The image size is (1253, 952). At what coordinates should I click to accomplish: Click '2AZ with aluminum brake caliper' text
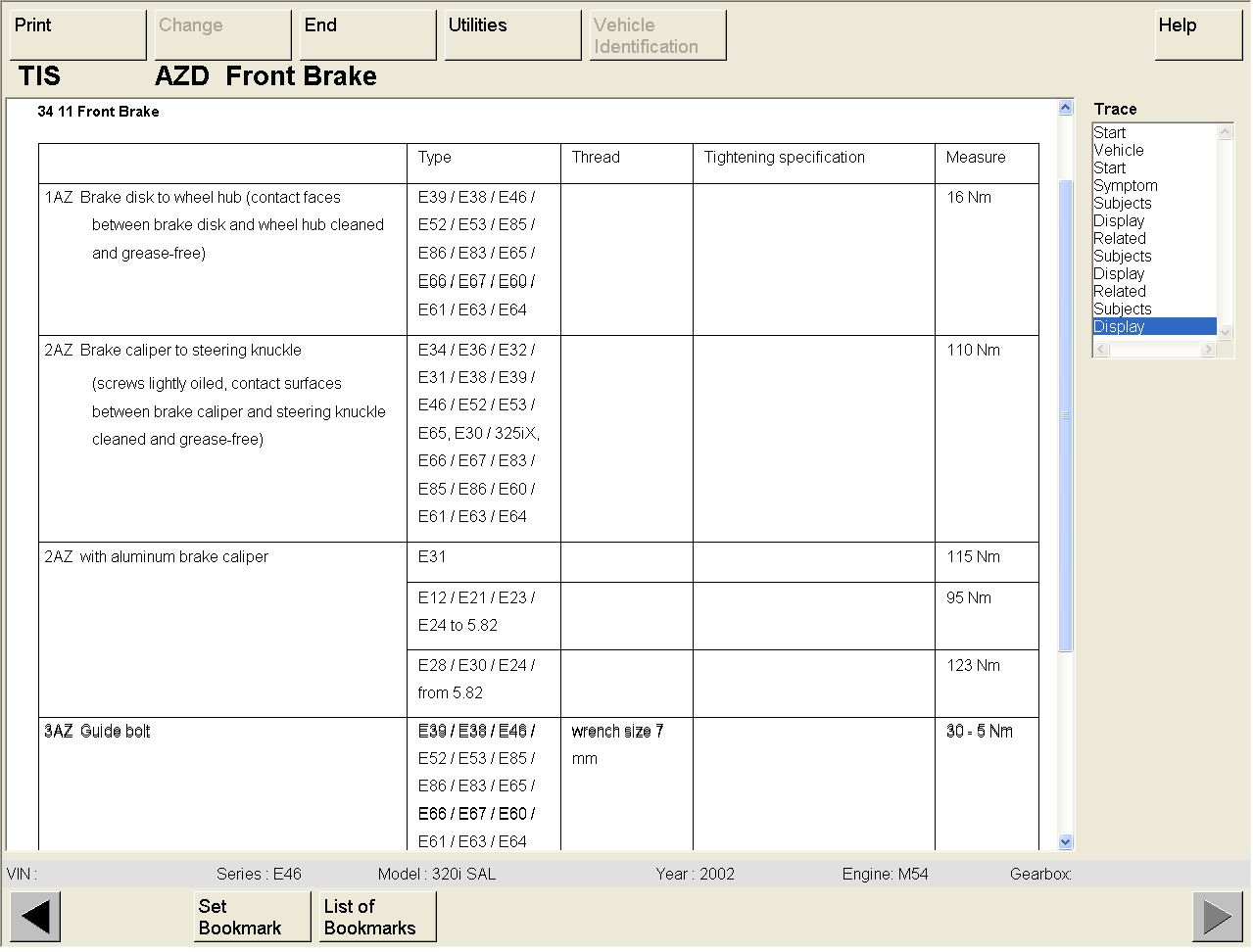coord(157,557)
